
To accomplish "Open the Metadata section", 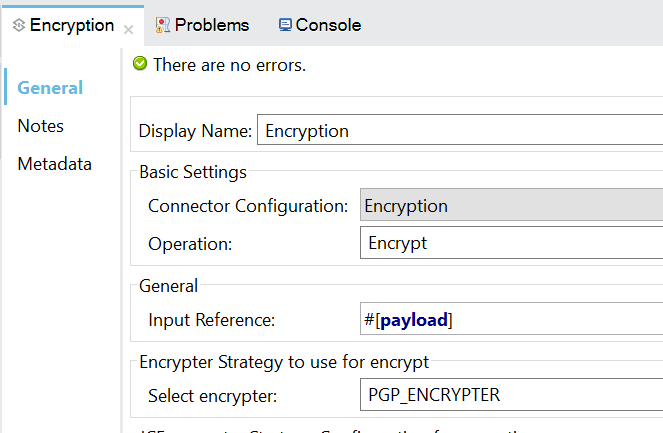I will coord(54,164).
